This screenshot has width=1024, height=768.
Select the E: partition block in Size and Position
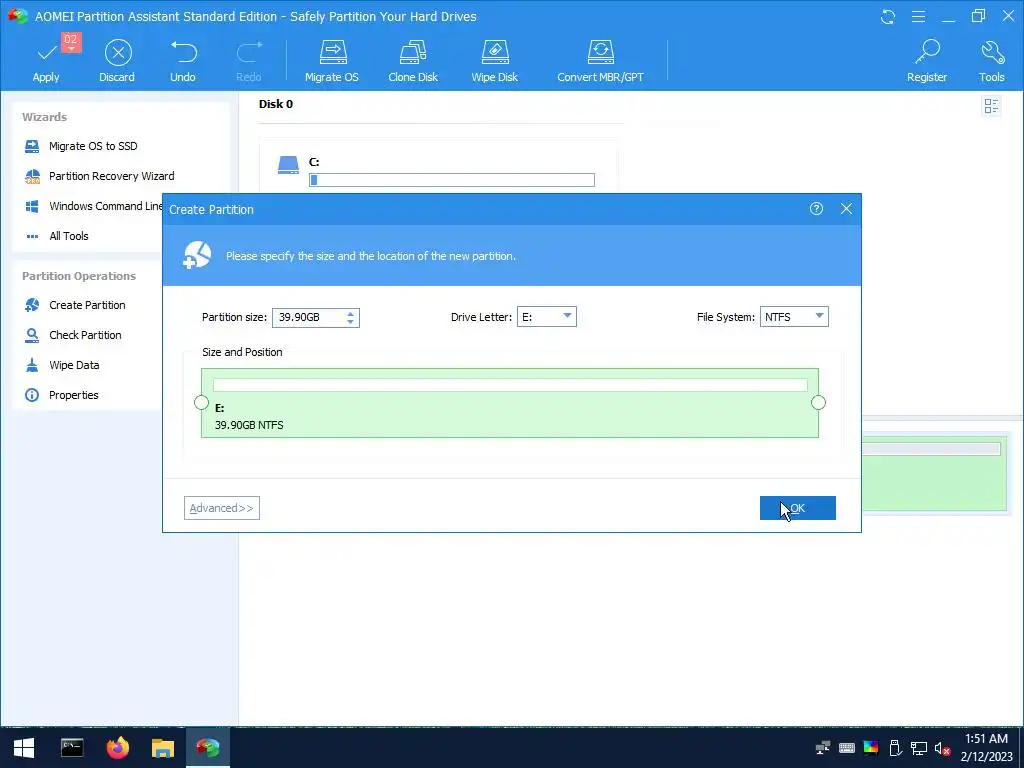pos(510,403)
